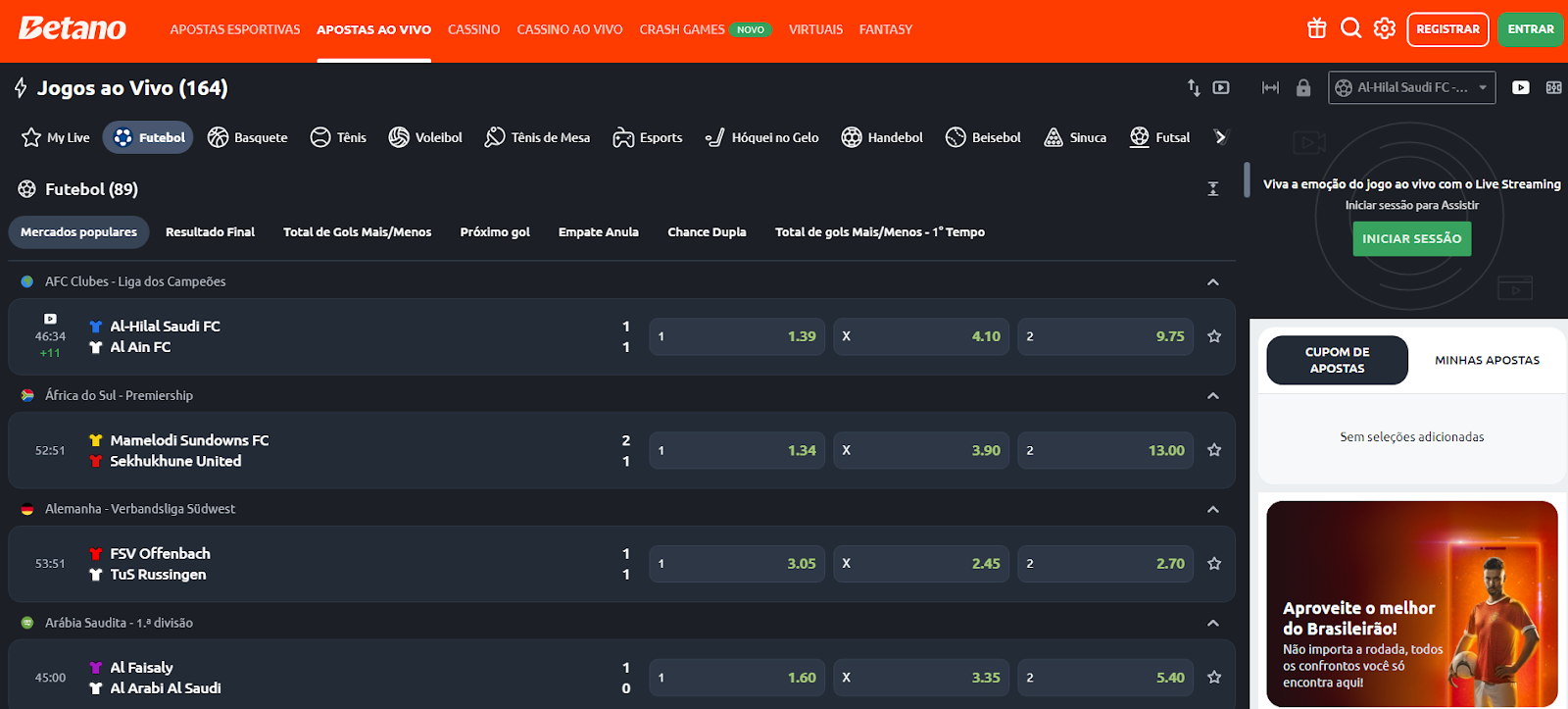
Task: Toggle favorite on FSV Offenbach match
Action: tap(1214, 564)
